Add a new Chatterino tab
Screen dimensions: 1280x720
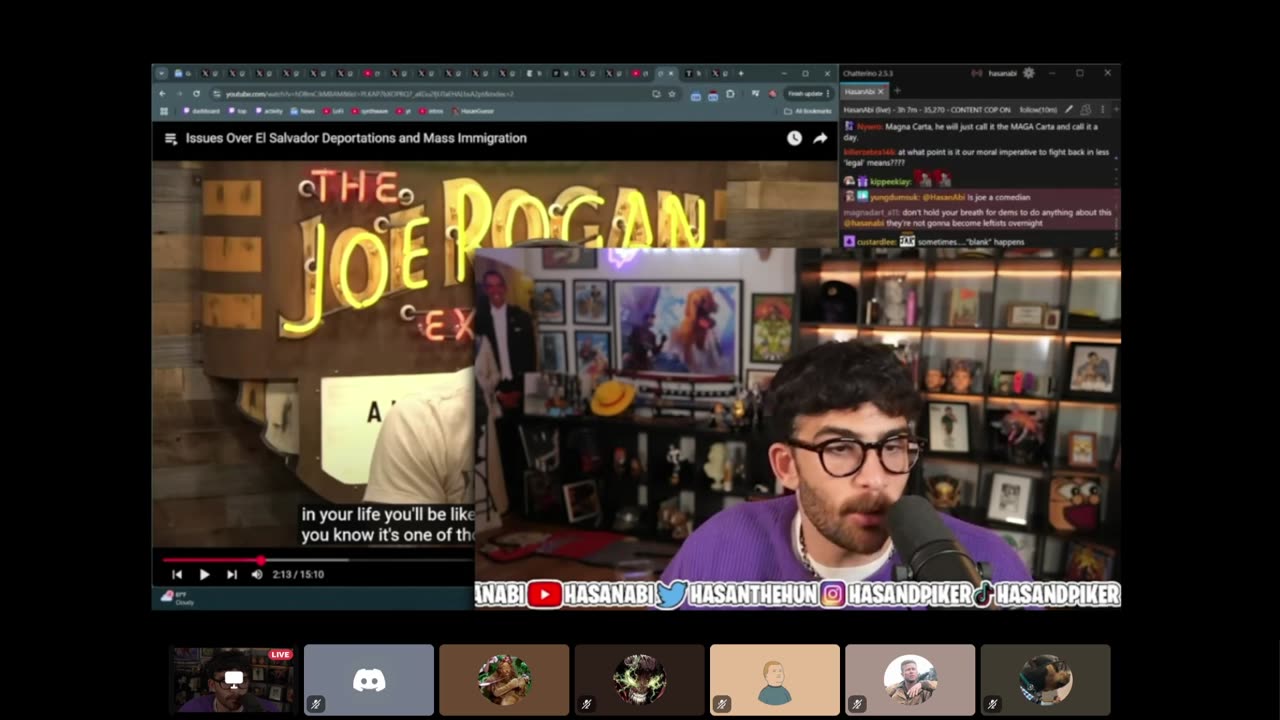pos(897,91)
